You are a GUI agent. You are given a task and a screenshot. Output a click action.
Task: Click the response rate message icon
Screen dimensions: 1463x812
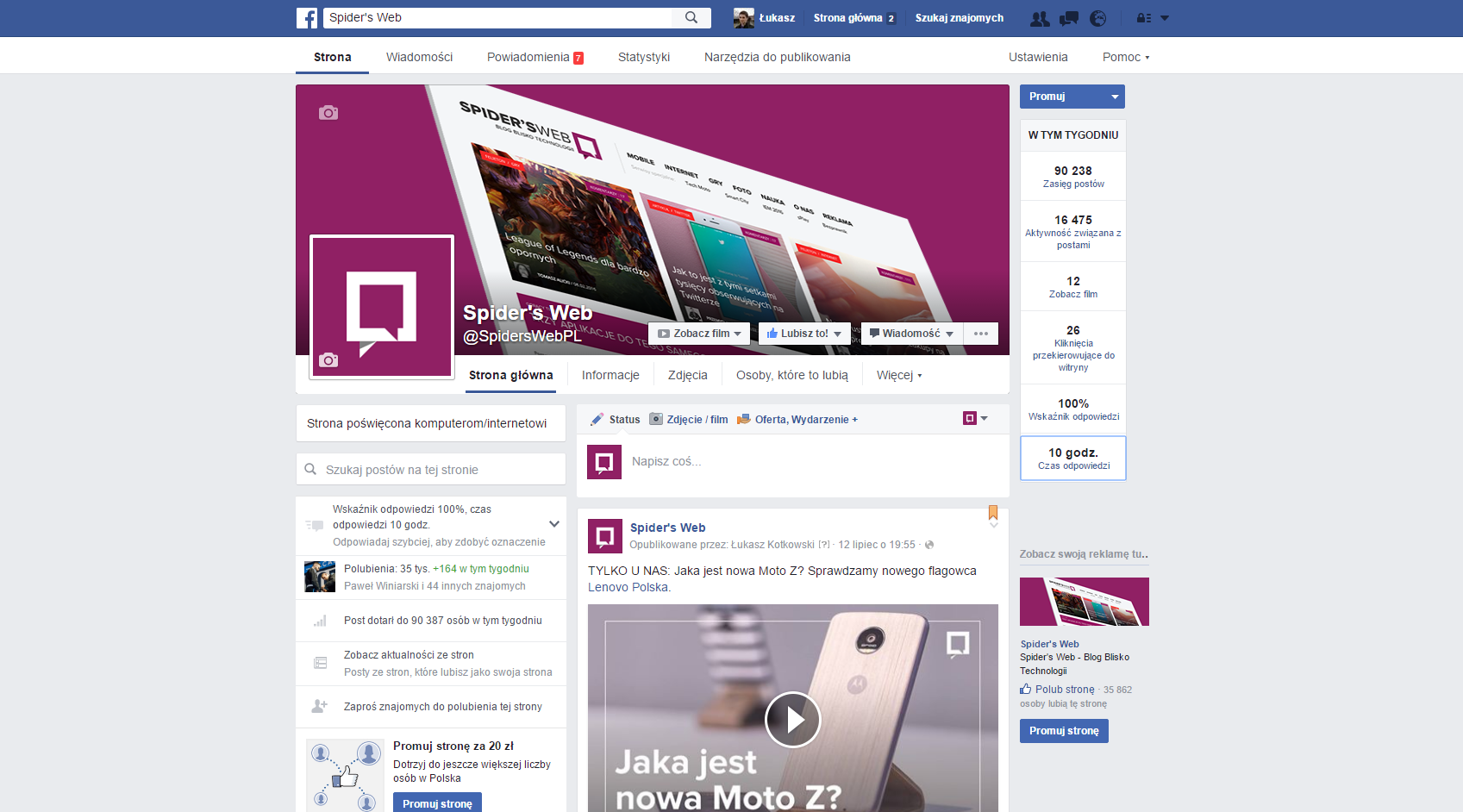pos(315,525)
